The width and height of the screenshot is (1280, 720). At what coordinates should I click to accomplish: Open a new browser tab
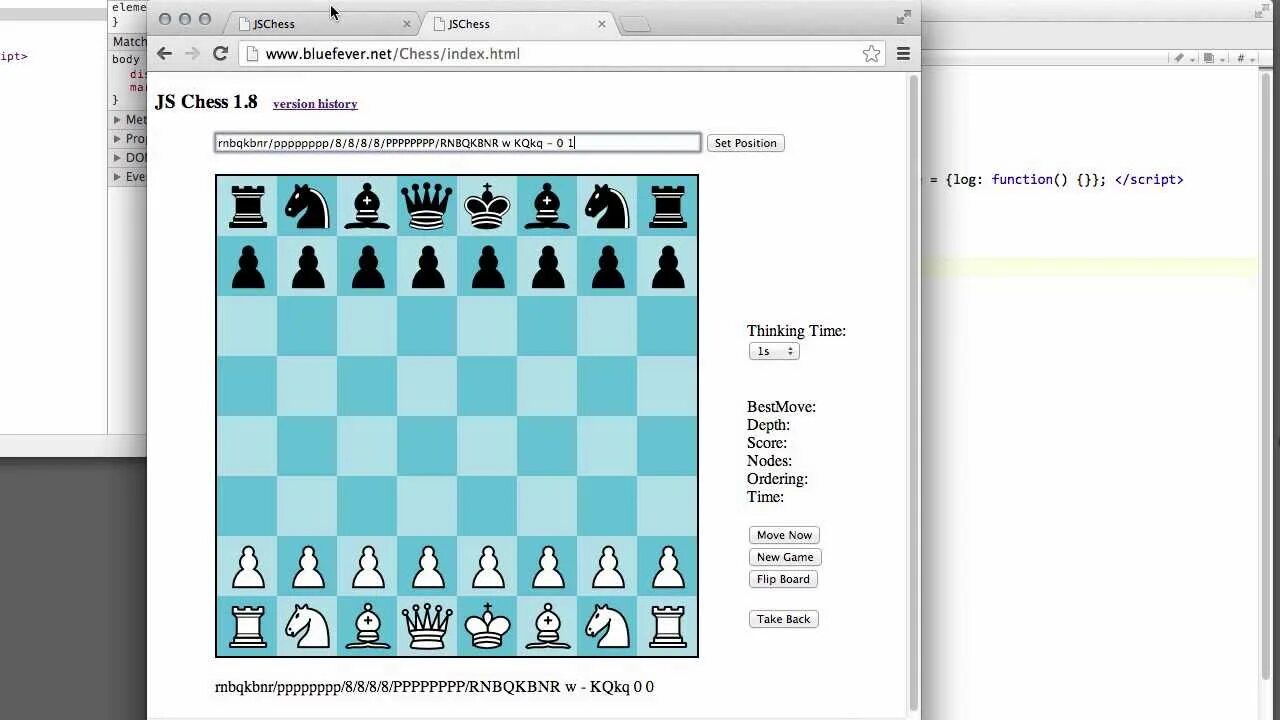[635, 24]
